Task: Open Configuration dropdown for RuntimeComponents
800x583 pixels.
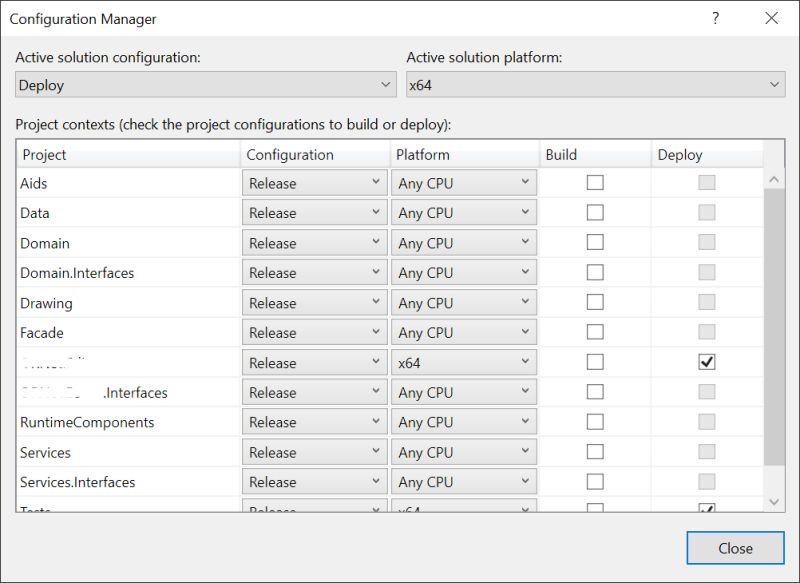Action: 314,422
